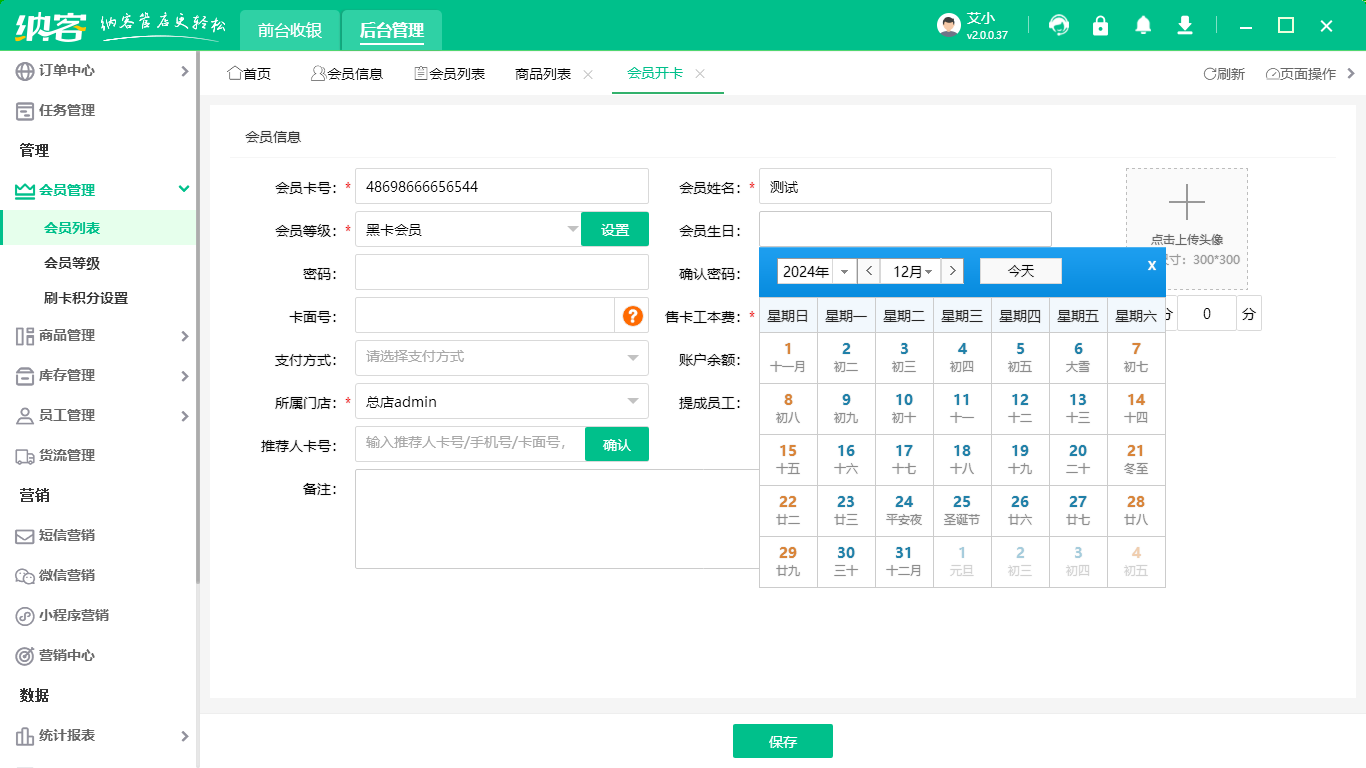
Task: Go to next month in calendar
Action: 952,271
